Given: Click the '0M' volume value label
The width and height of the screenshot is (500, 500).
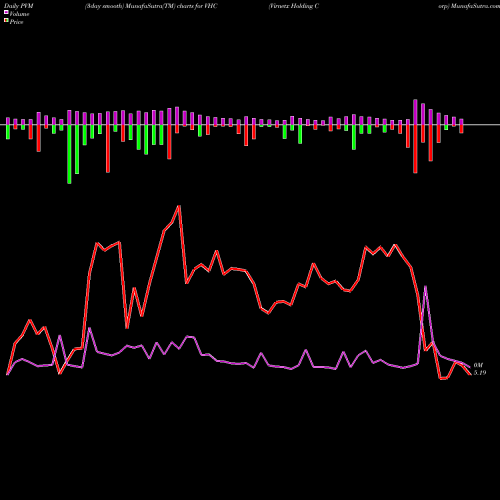Looking at the screenshot, I should (478, 365).
